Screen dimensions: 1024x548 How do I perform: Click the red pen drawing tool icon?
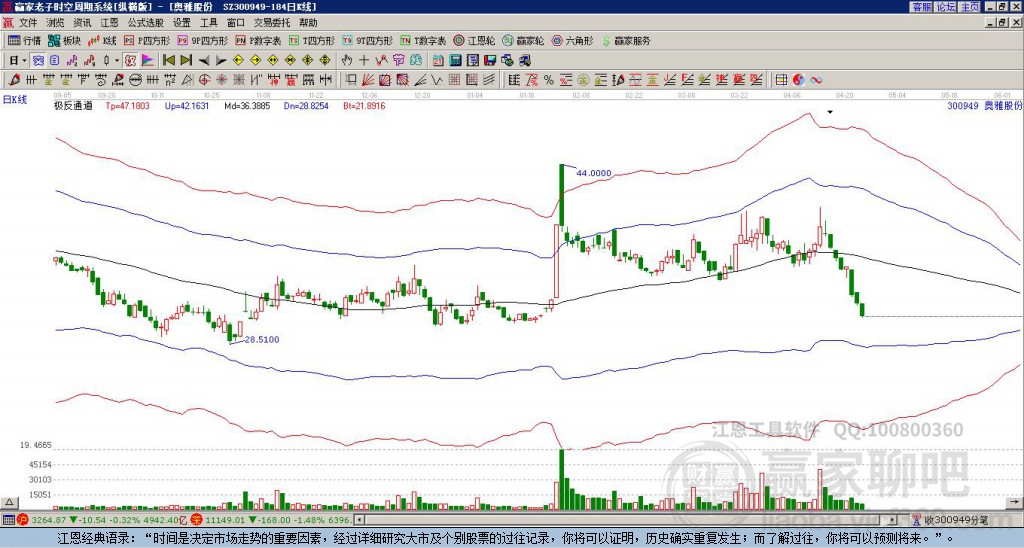coord(14,80)
